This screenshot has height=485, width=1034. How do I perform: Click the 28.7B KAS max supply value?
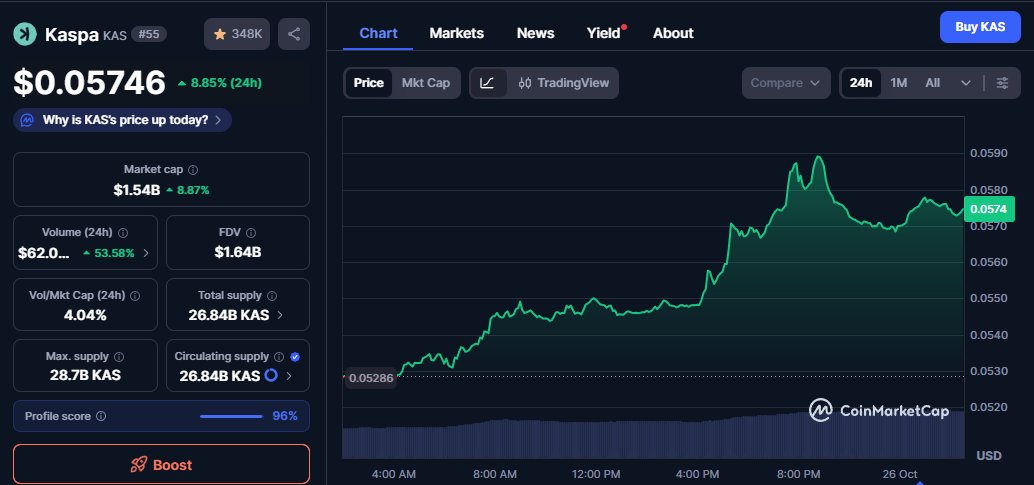[85, 375]
